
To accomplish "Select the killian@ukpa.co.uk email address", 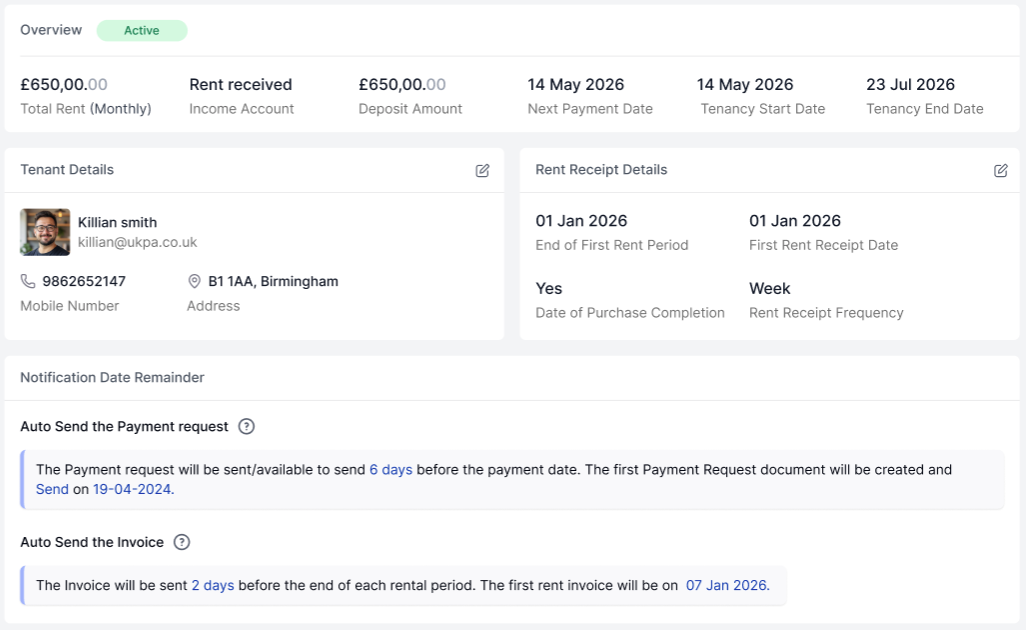I will 138,242.
